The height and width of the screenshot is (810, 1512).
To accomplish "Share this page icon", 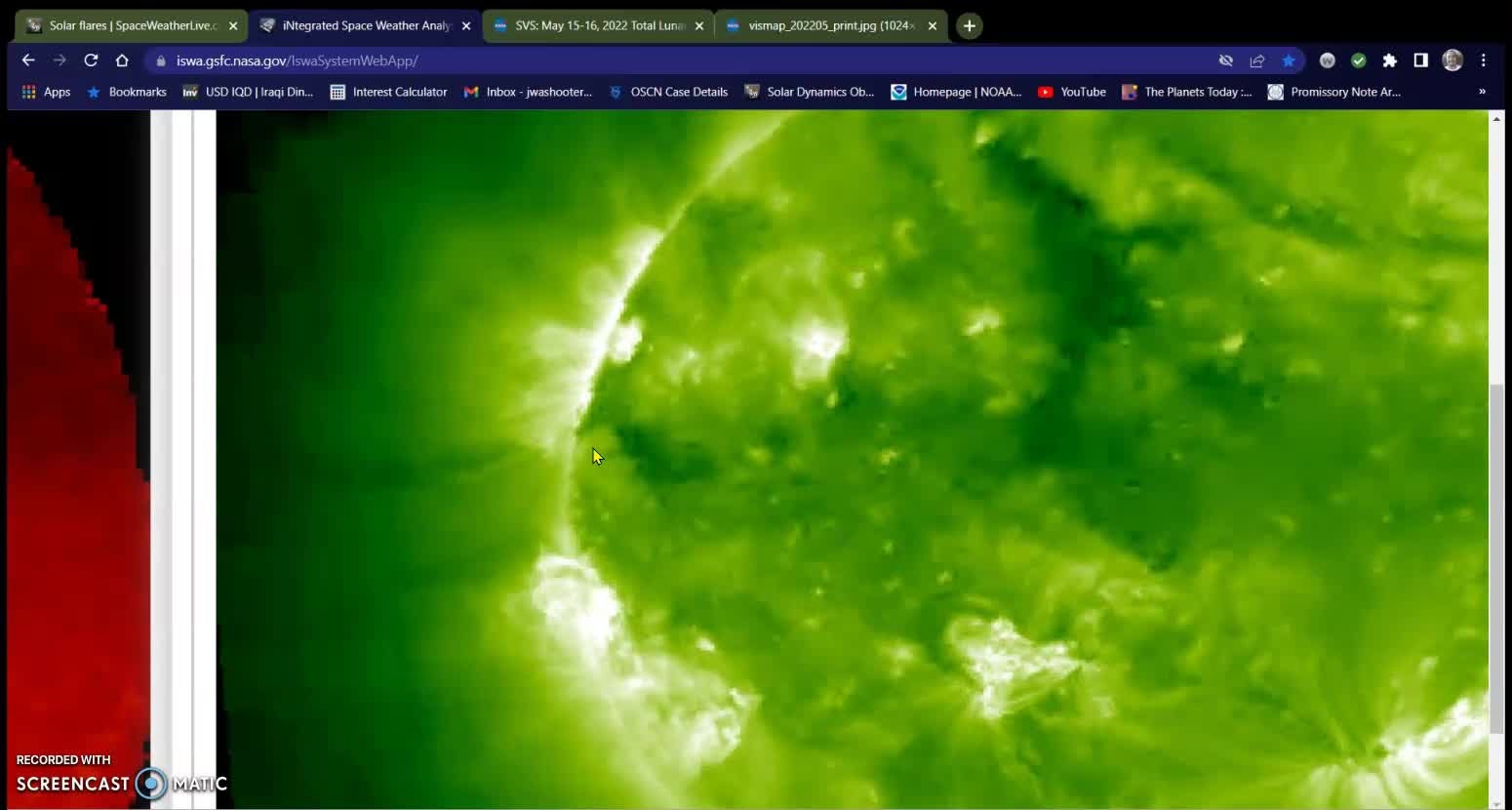I will [x=1257, y=61].
